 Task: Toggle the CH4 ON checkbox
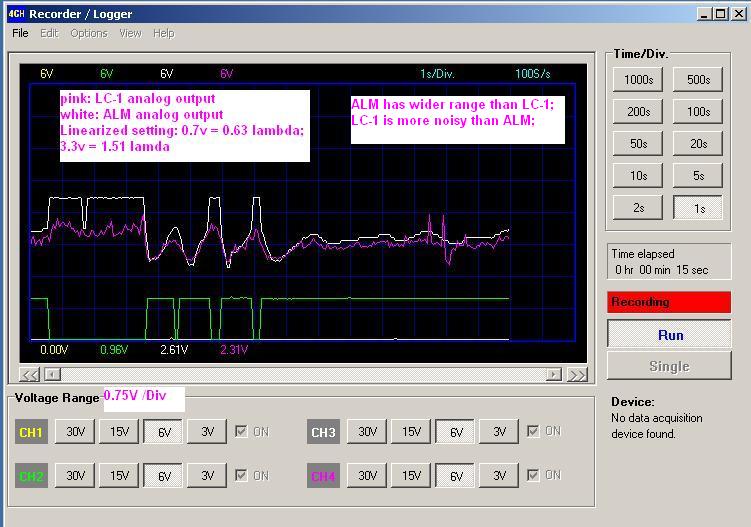click(532, 476)
